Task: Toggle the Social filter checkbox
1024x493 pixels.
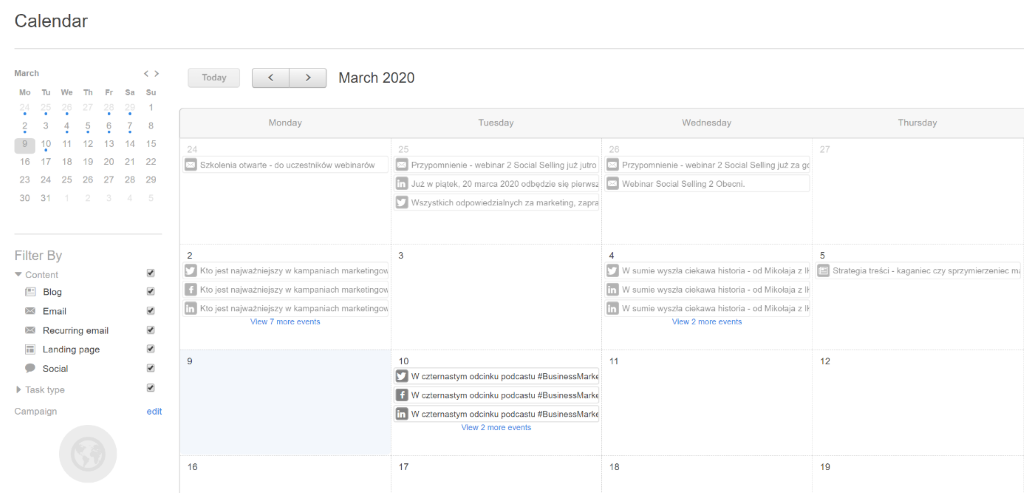Action: pyautogui.click(x=151, y=368)
